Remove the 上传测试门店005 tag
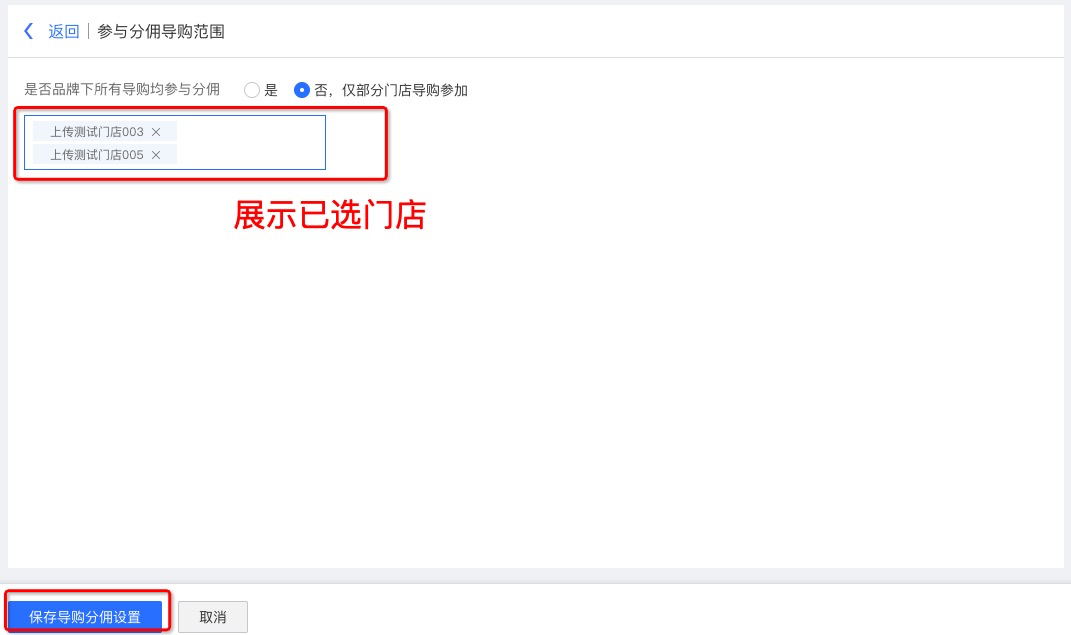1071x635 pixels. pos(156,155)
